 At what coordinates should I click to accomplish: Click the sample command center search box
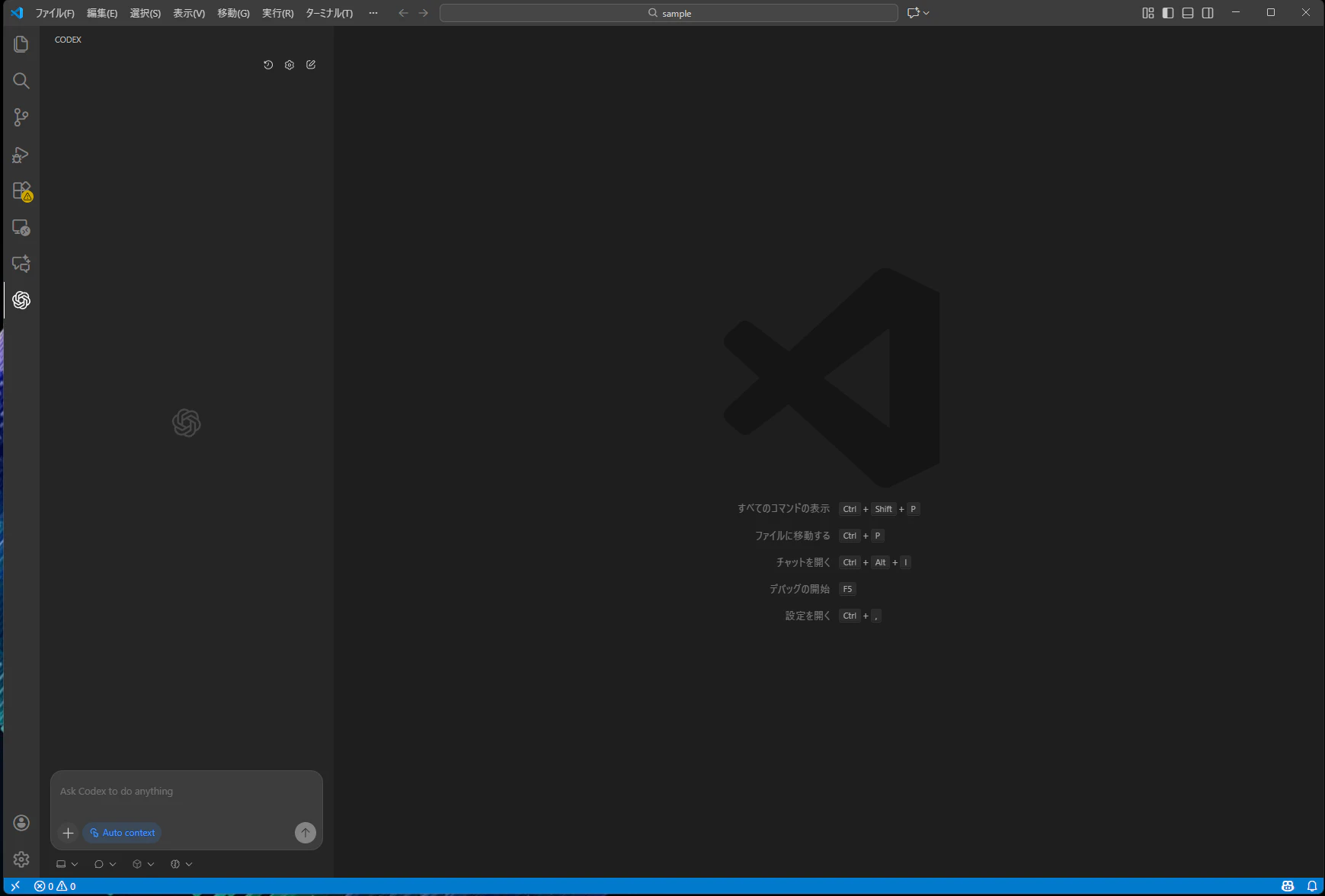669,13
